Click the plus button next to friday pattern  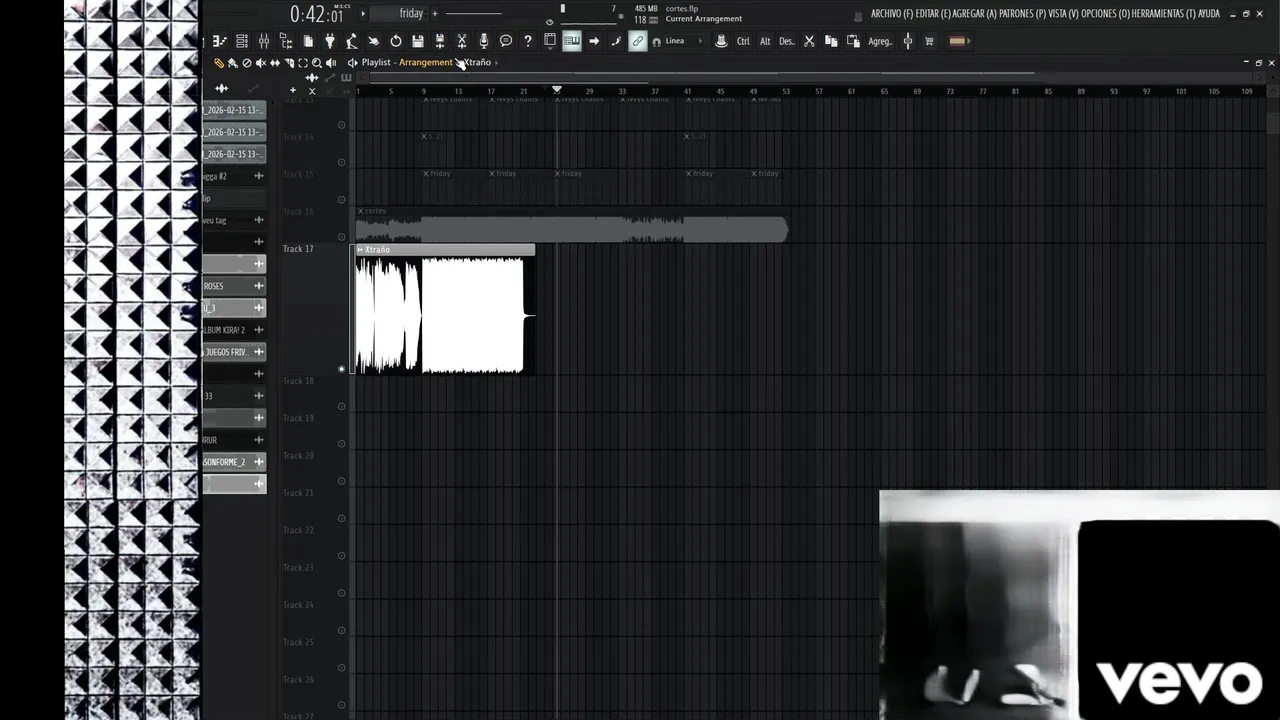pos(435,14)
